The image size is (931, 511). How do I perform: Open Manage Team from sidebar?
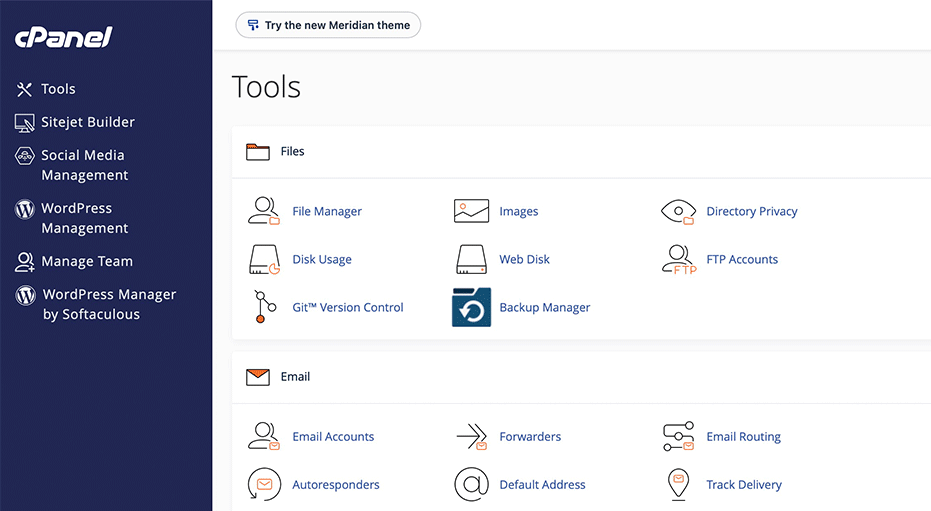87,262
